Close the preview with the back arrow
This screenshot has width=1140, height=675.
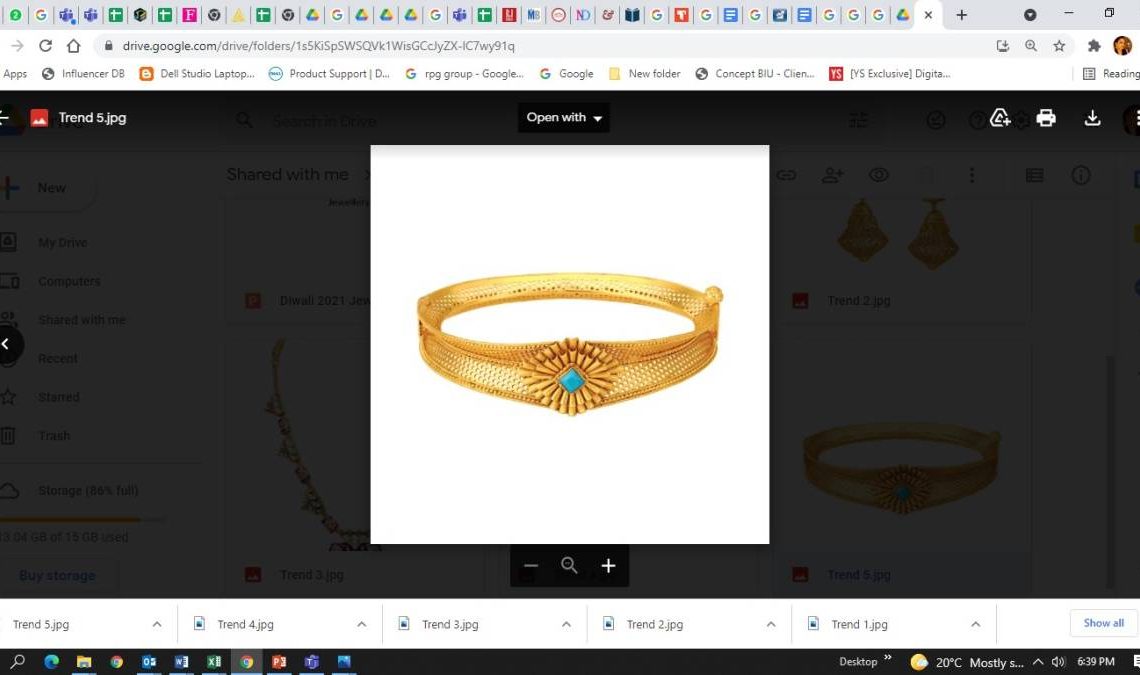pyautogui.click(x=5, y=117)
